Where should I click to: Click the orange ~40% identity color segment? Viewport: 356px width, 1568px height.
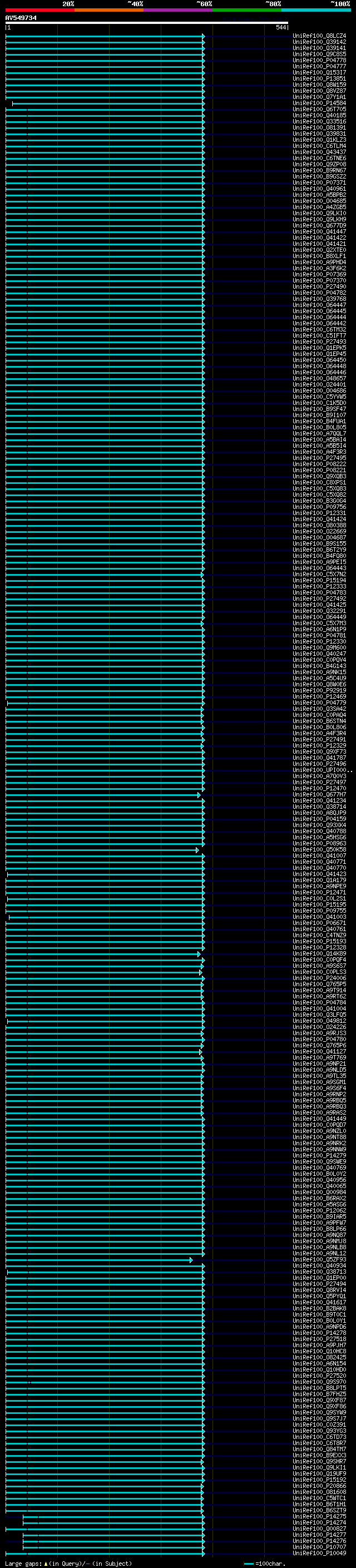click(x=109, y=10)
